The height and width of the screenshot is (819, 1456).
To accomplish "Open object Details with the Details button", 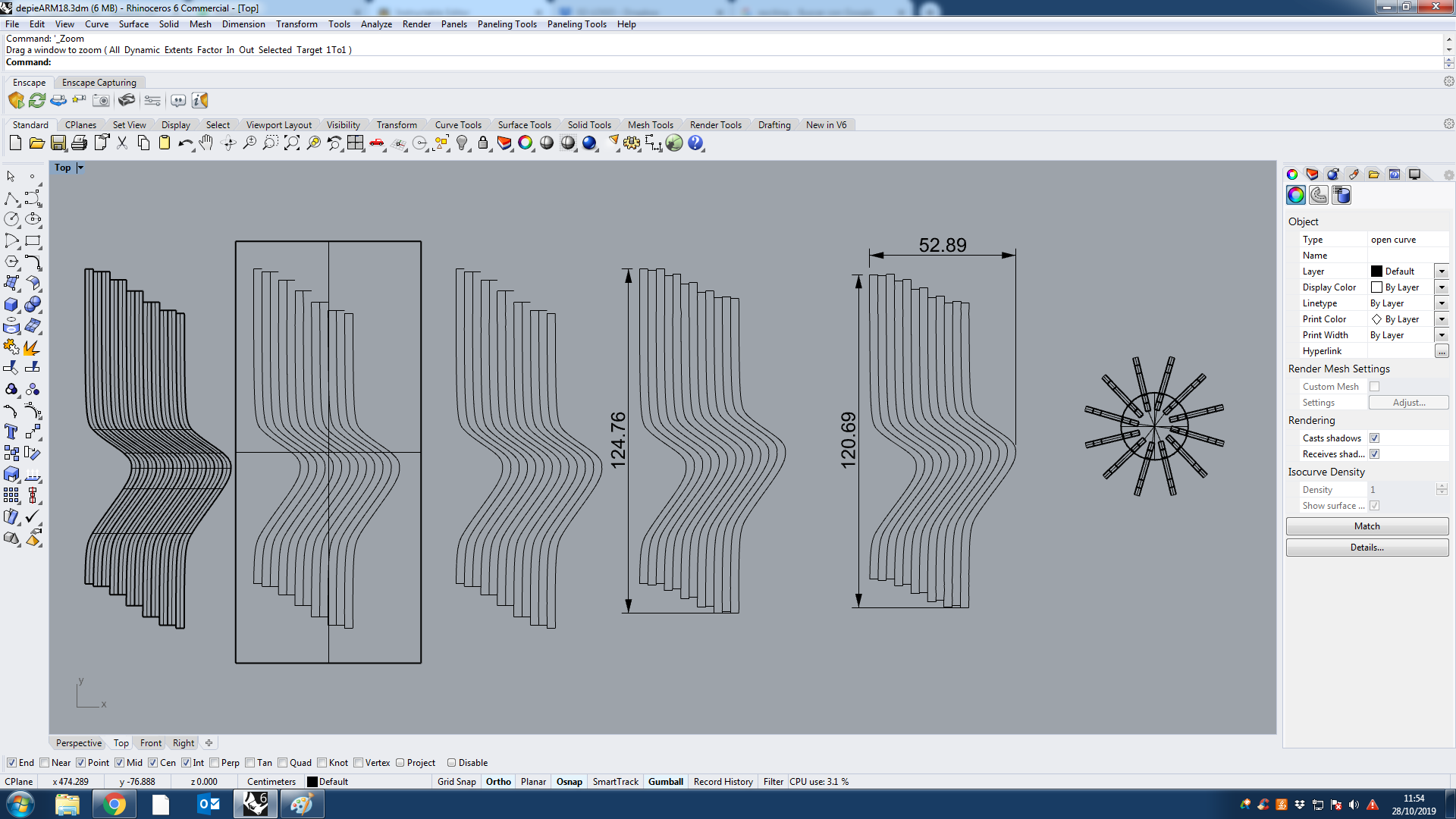I will click(1367, 547).
